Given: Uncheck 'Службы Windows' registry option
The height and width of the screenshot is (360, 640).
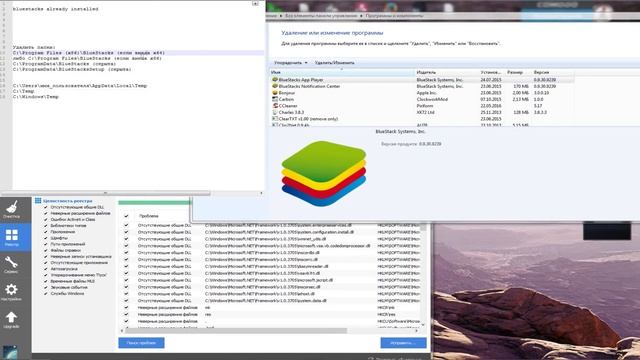Looking at the screenshot, I should 46,293.
